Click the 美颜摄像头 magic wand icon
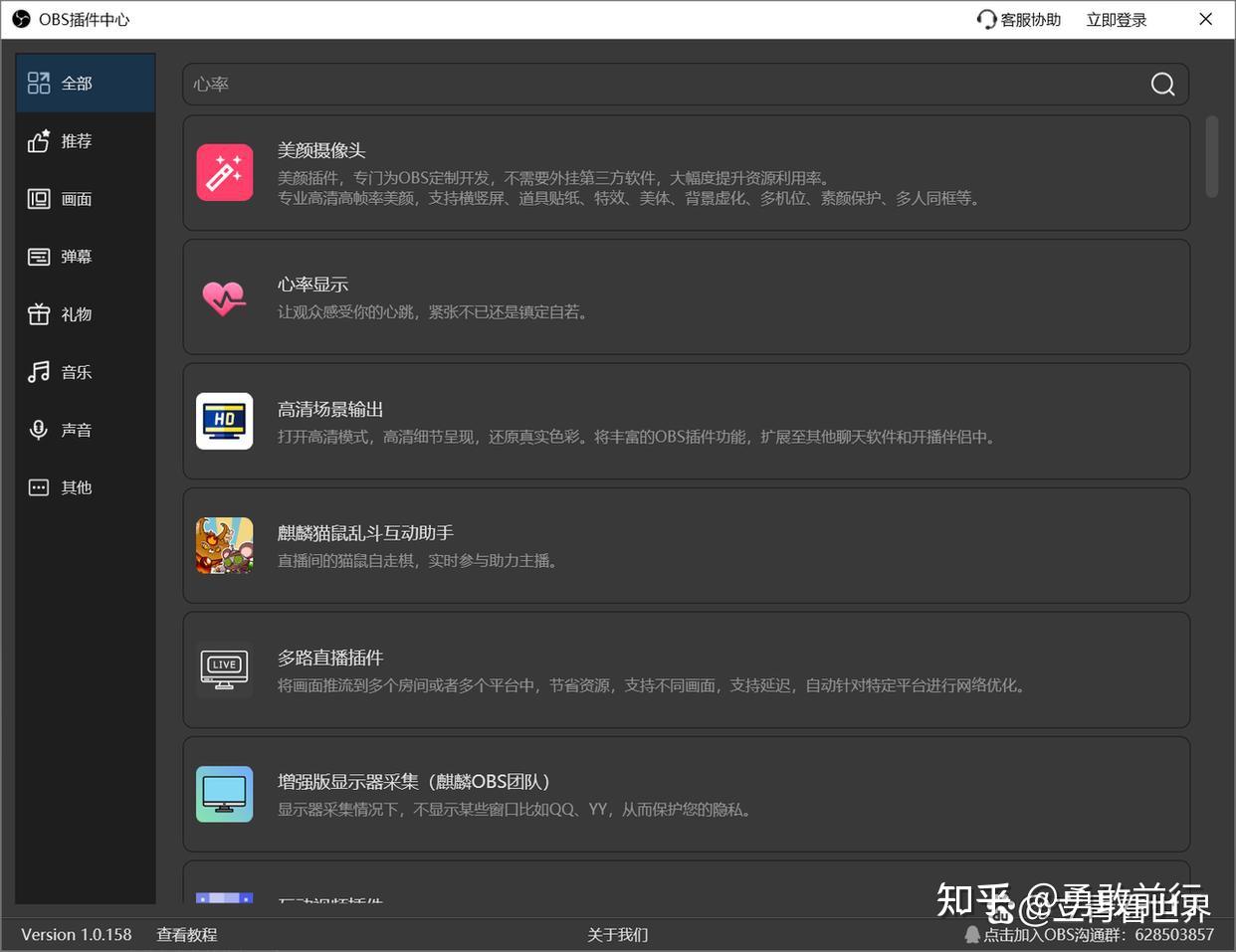 pyautogui.click(x=224, y=173)
